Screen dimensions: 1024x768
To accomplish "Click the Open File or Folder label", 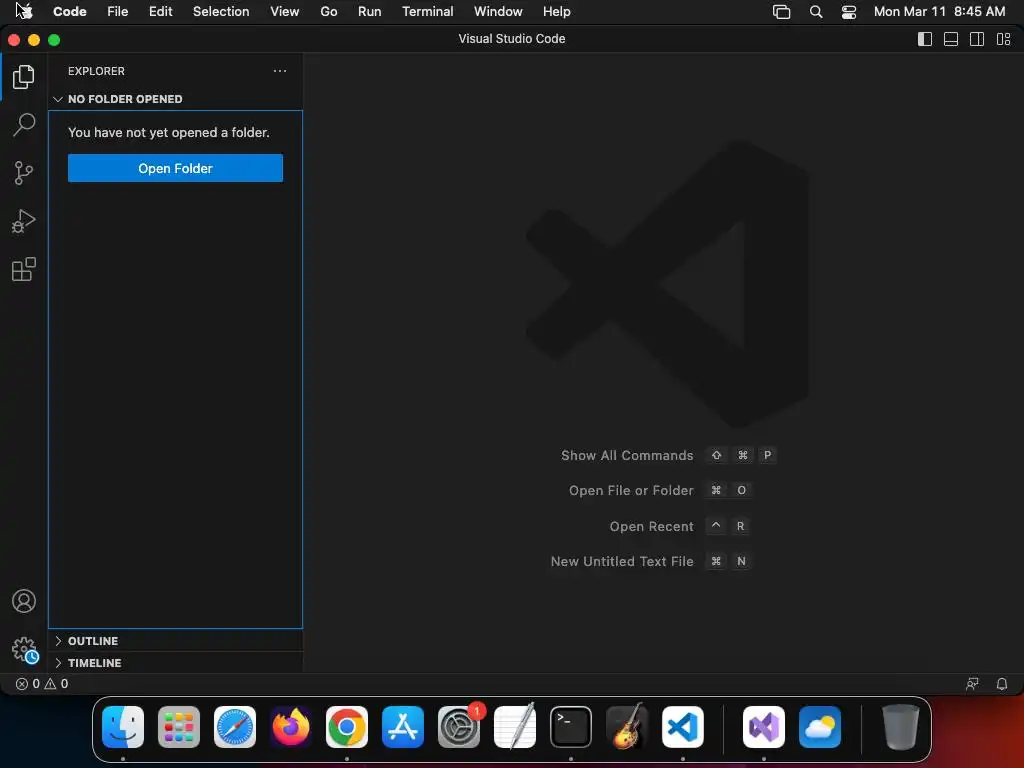I will [631, 490].
